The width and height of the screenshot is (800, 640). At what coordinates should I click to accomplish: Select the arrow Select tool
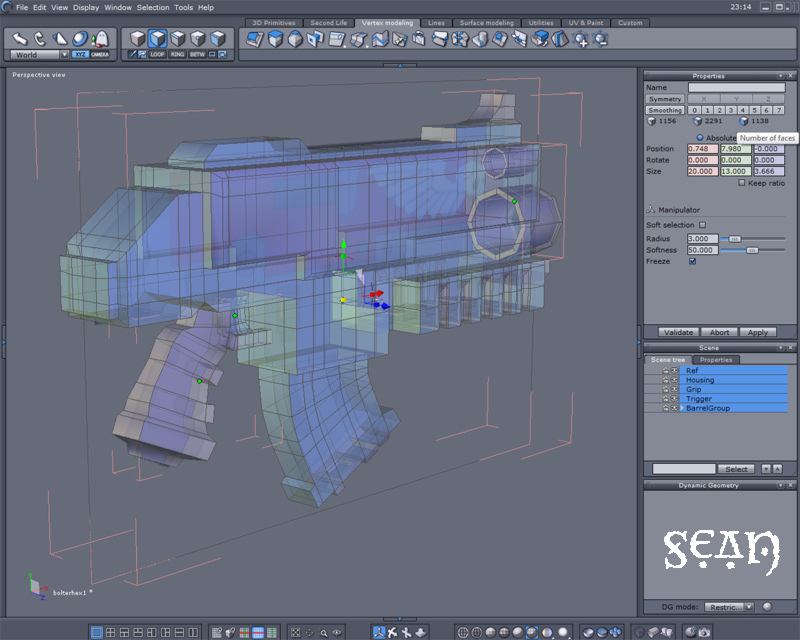coord(19,39)
